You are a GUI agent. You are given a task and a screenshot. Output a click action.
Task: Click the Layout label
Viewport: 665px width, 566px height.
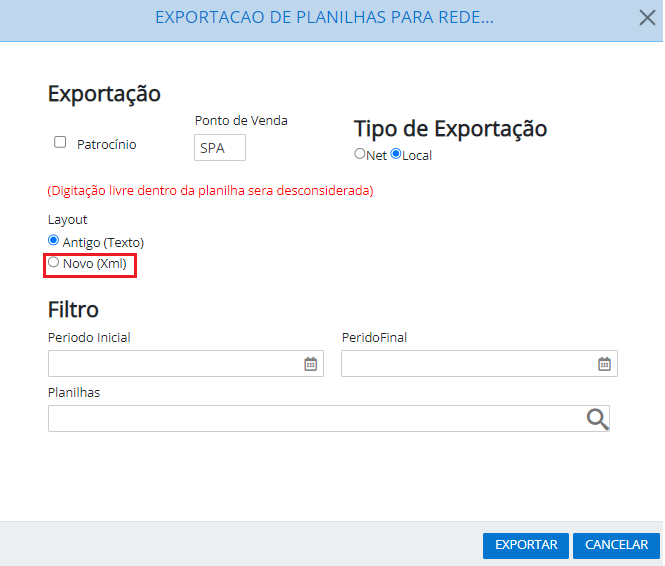pos(67,220)
